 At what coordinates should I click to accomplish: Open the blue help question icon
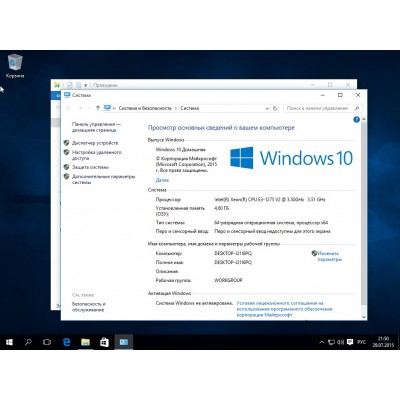point(356,120)
